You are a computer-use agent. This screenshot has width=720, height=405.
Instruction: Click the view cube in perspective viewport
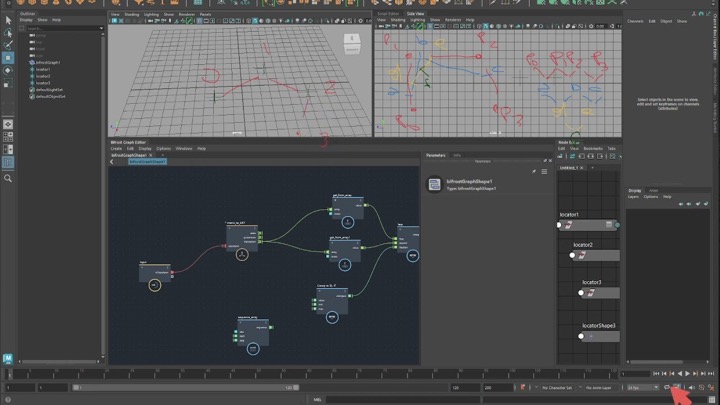pyautogui.click(x=352, y=45)
